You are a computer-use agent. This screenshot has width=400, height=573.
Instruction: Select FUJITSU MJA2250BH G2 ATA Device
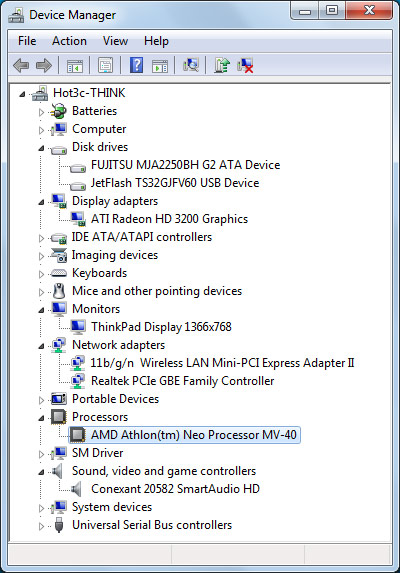point(186,165)
